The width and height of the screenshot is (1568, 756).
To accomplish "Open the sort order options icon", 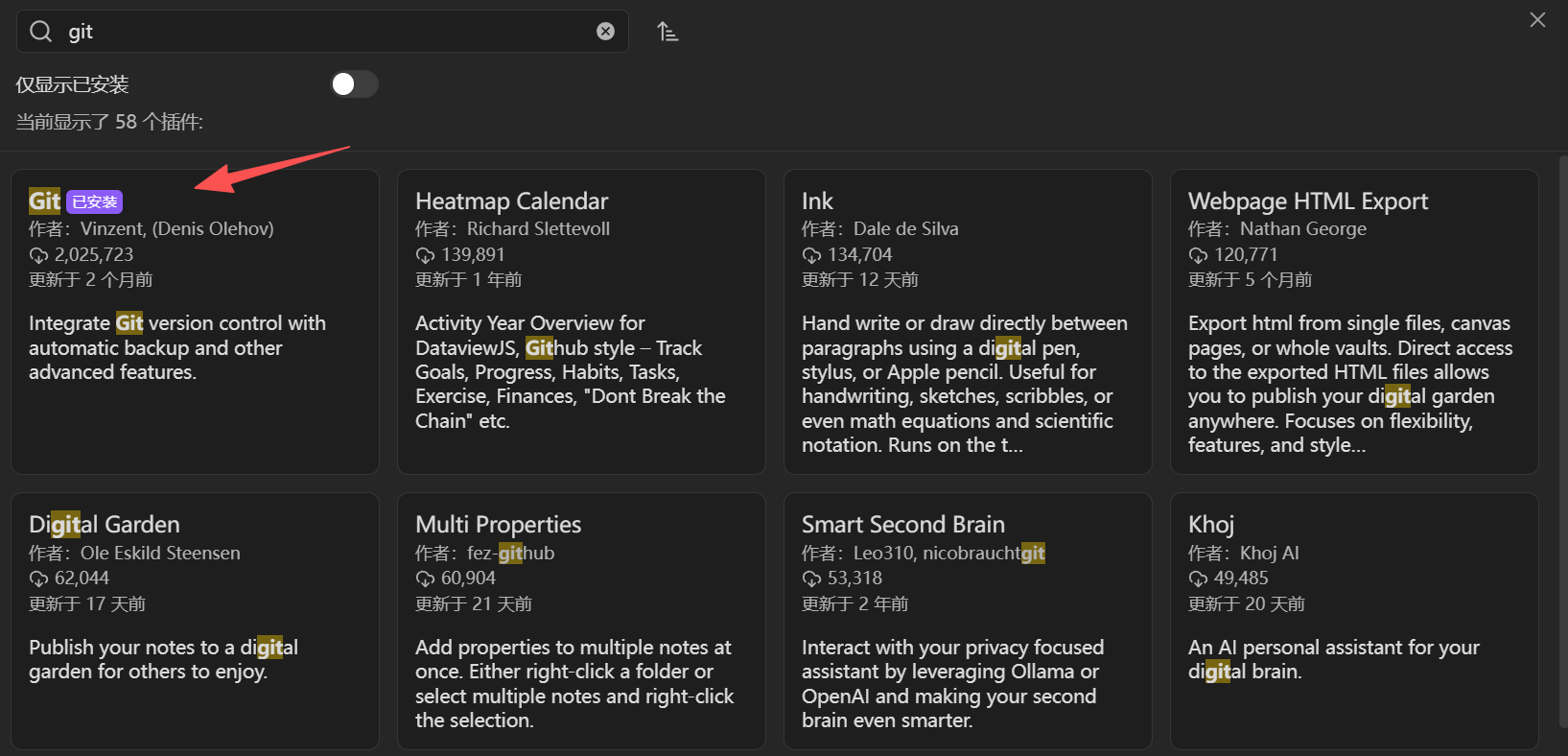I will click(x=667, y=32).
